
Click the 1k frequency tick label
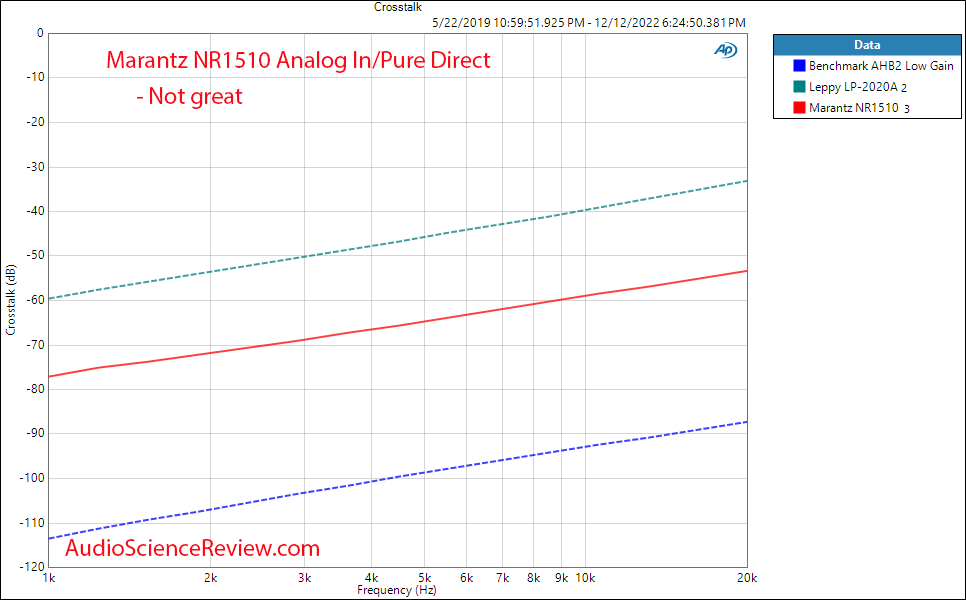click(x=49, y=578)
